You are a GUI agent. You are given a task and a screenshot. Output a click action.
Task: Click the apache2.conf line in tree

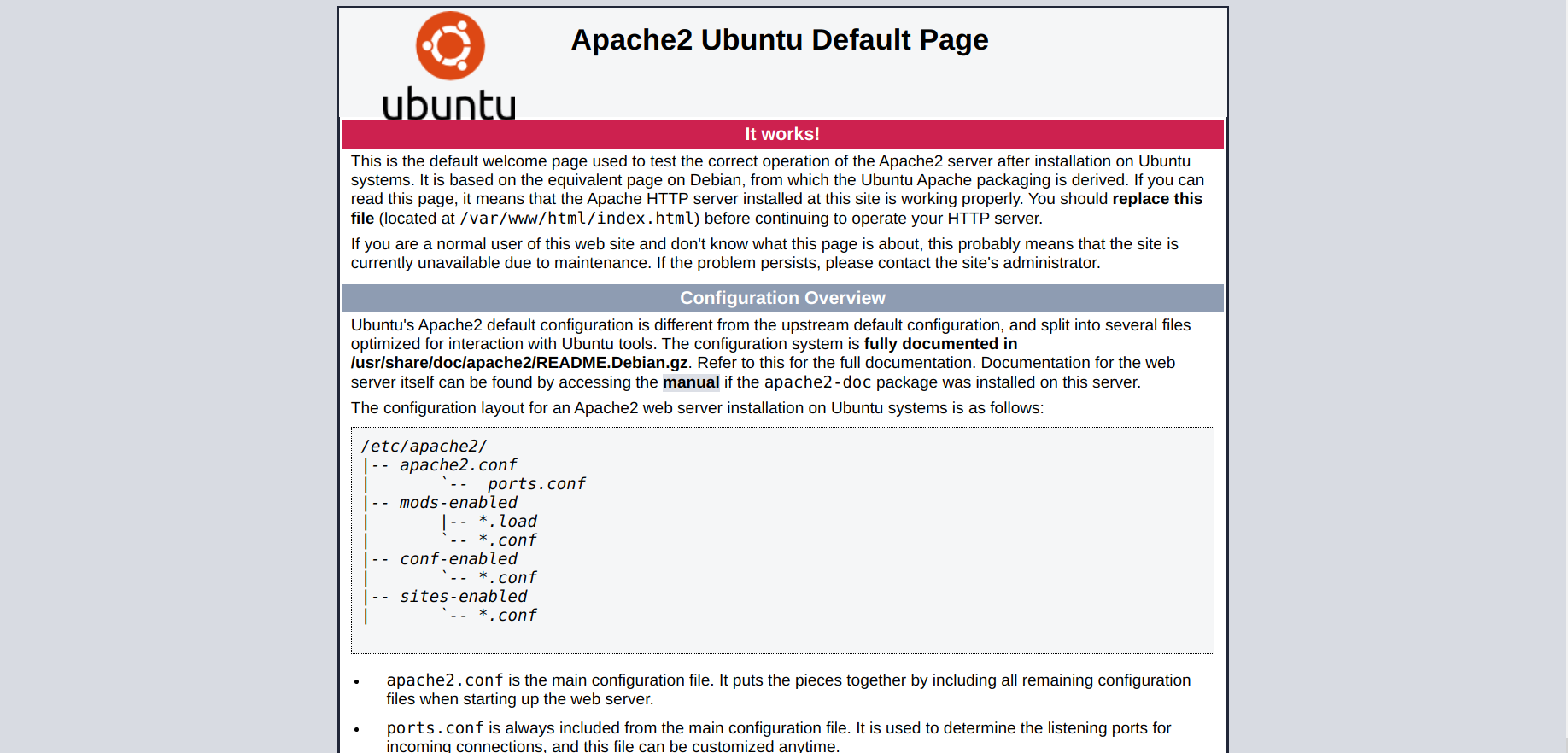(458, 465)
